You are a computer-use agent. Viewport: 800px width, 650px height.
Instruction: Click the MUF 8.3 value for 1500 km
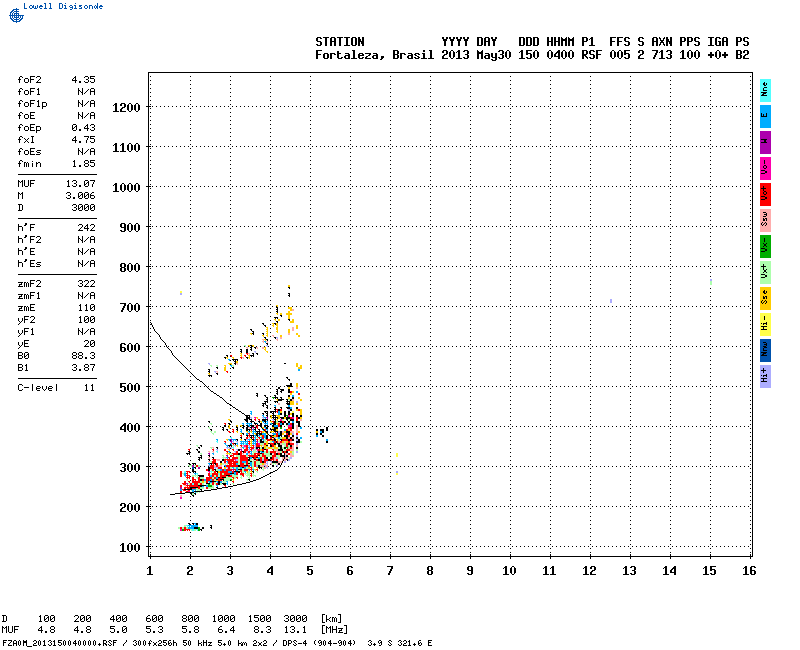coord(262,630)
